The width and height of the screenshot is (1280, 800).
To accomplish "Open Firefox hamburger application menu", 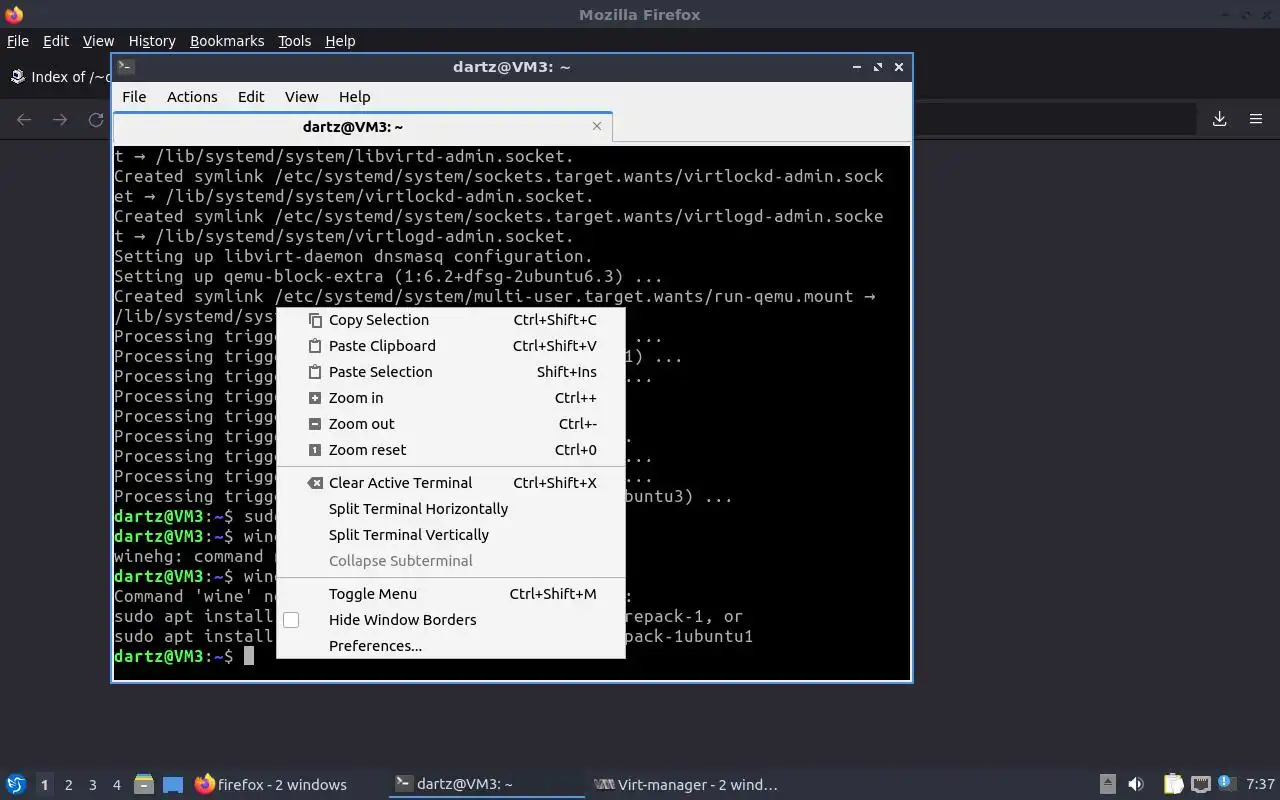I will [1256, 119].
